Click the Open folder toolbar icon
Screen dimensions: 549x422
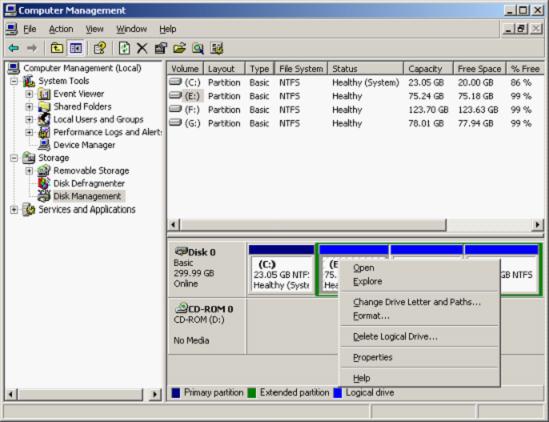(x=179, y=48)
